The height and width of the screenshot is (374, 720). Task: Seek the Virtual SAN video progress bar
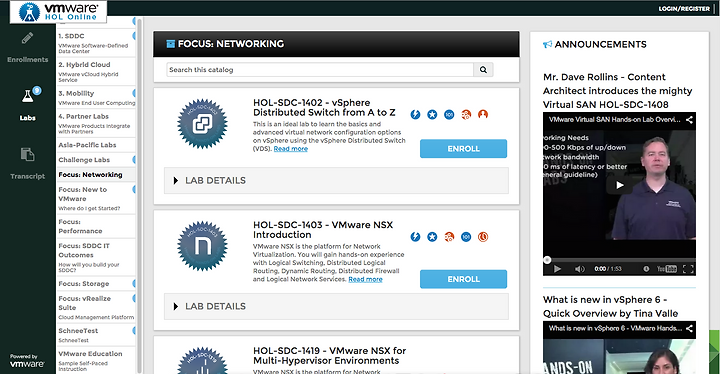(x=619, y=260)
